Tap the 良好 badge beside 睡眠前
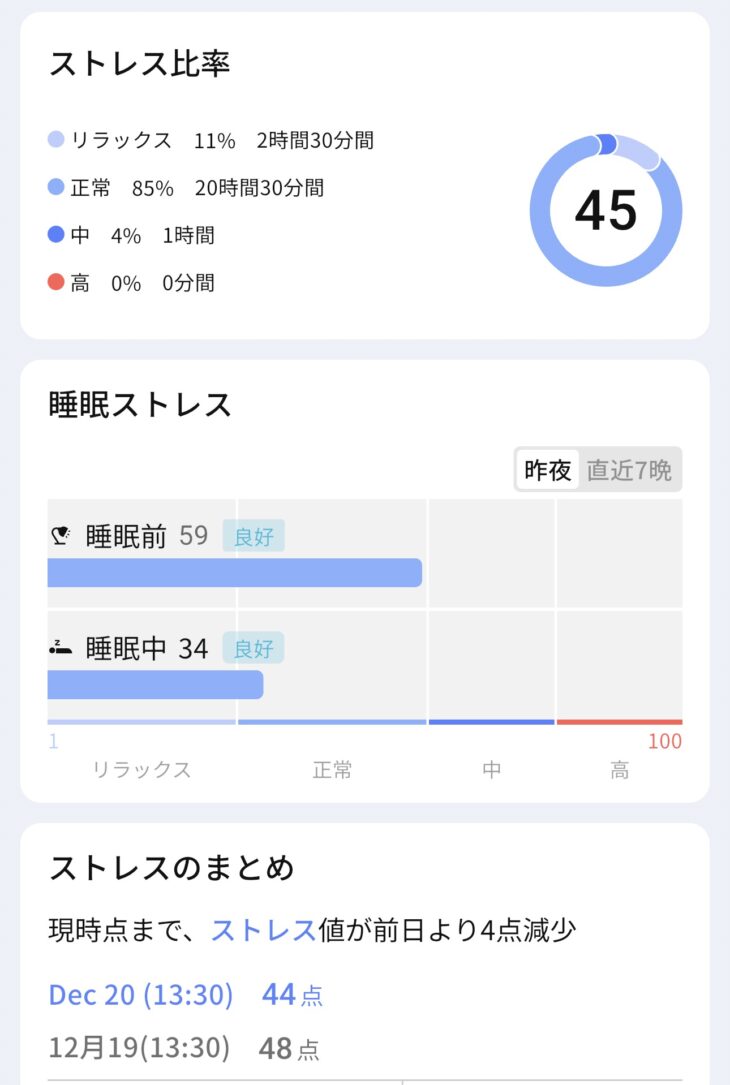The image size is (730, 1085). point(253,536)
